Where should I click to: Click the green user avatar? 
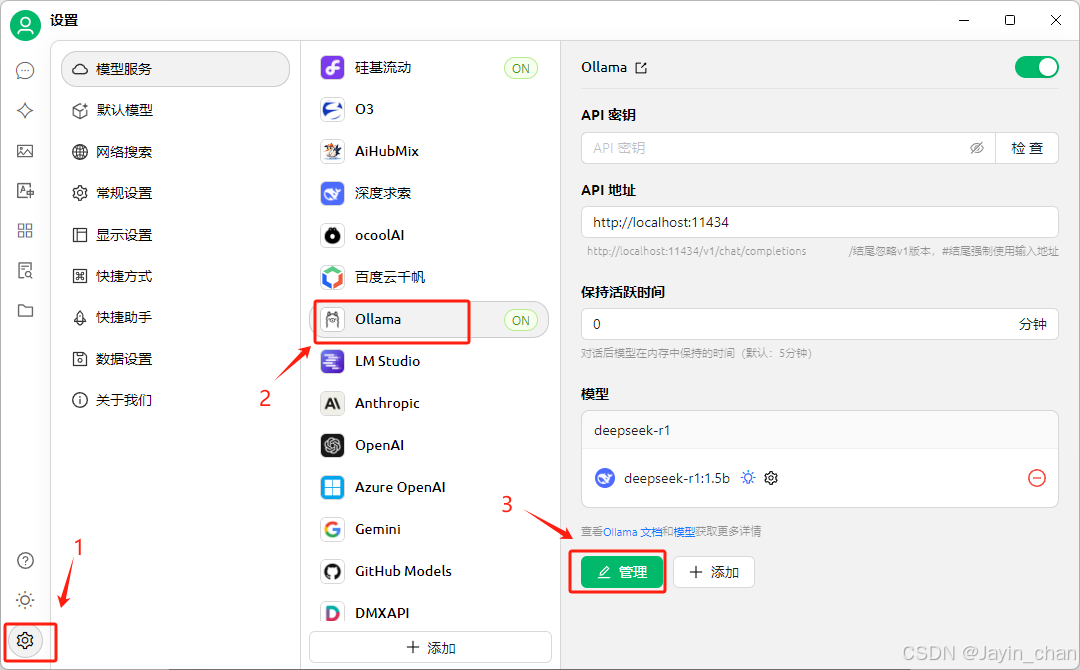(25, 25)
